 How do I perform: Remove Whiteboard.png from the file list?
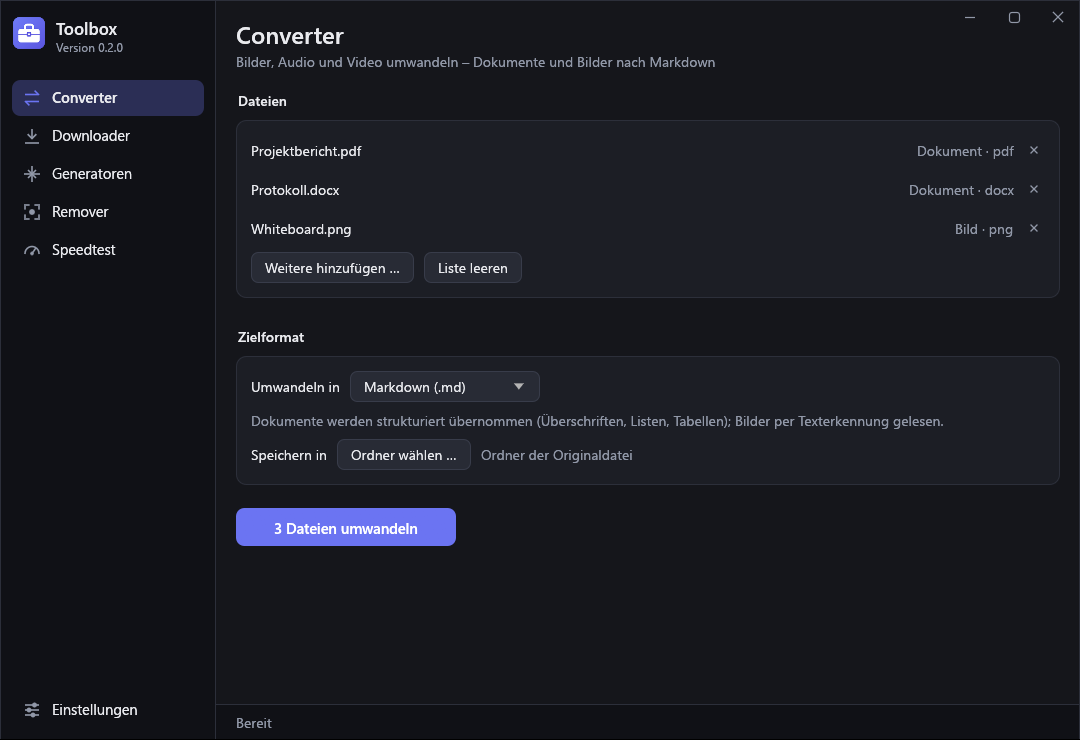click(1034, 228)
